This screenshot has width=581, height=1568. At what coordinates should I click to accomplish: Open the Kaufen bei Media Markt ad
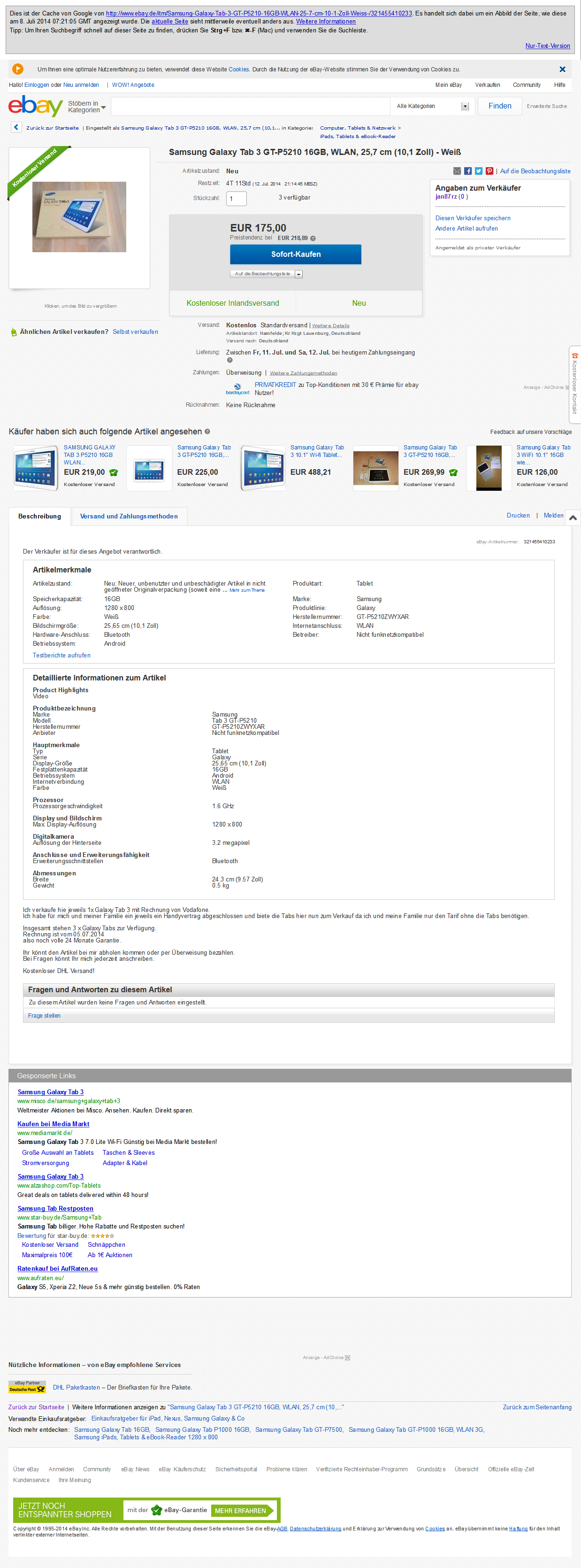click(54, 1124)
